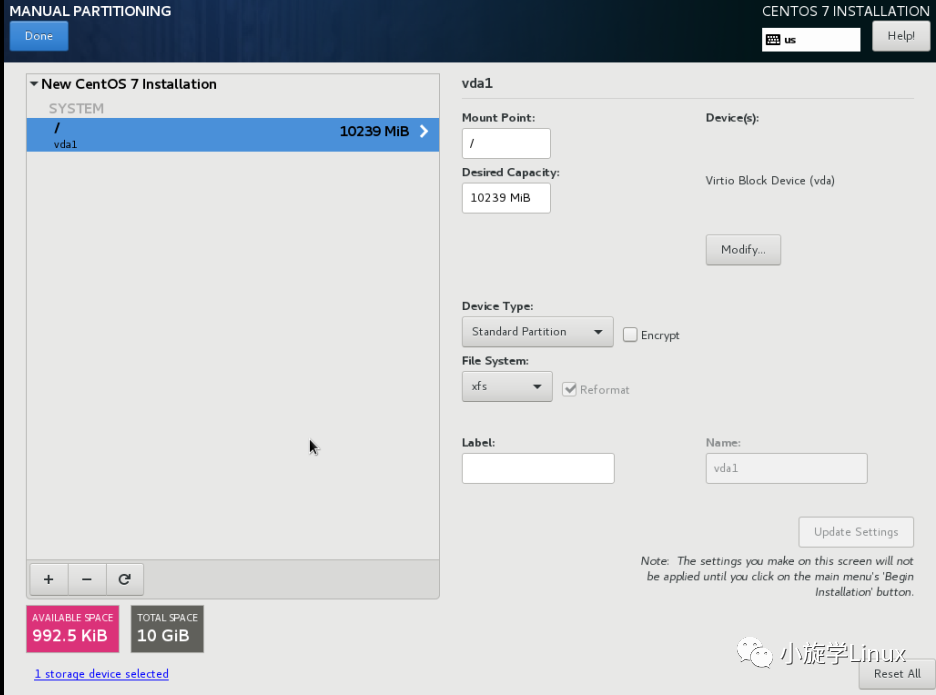Image resolution: width=936 pixels, height=695 pixels.
Task: Click the empty Label text field
Action: [x=538, y=468]
